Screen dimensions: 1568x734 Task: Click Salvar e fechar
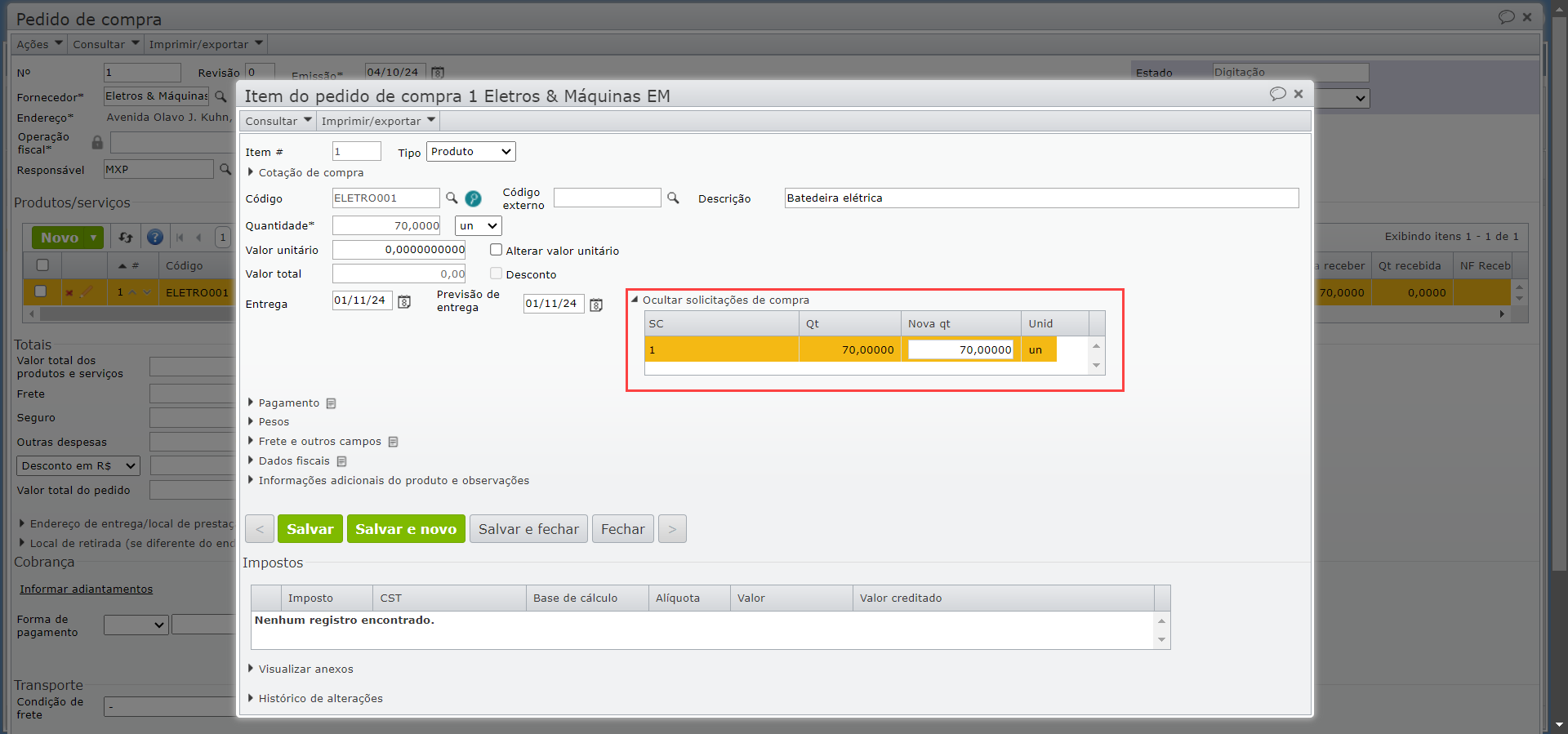tap(528, 529)
